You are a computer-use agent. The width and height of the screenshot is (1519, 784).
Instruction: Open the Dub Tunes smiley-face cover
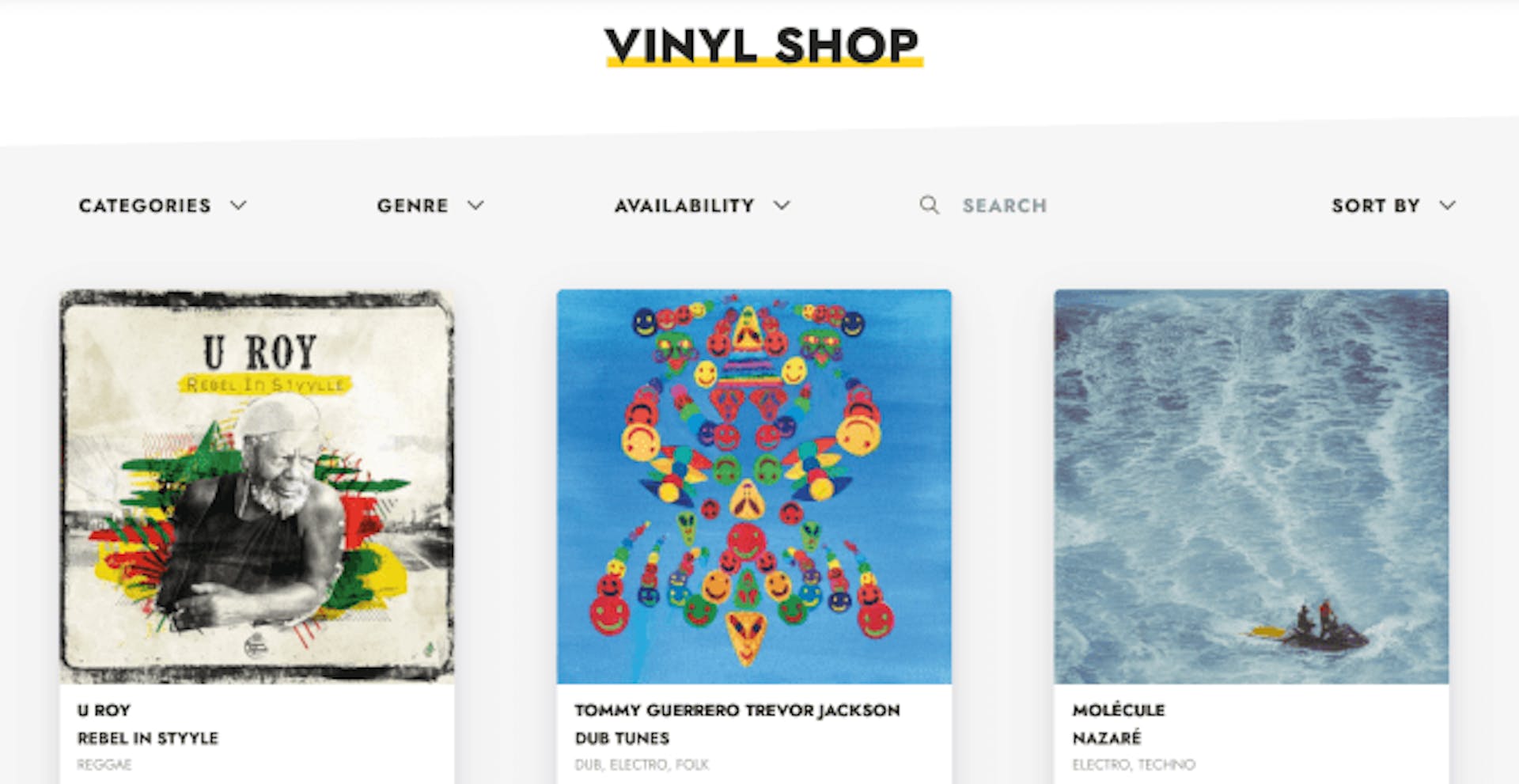coord(754,487)
